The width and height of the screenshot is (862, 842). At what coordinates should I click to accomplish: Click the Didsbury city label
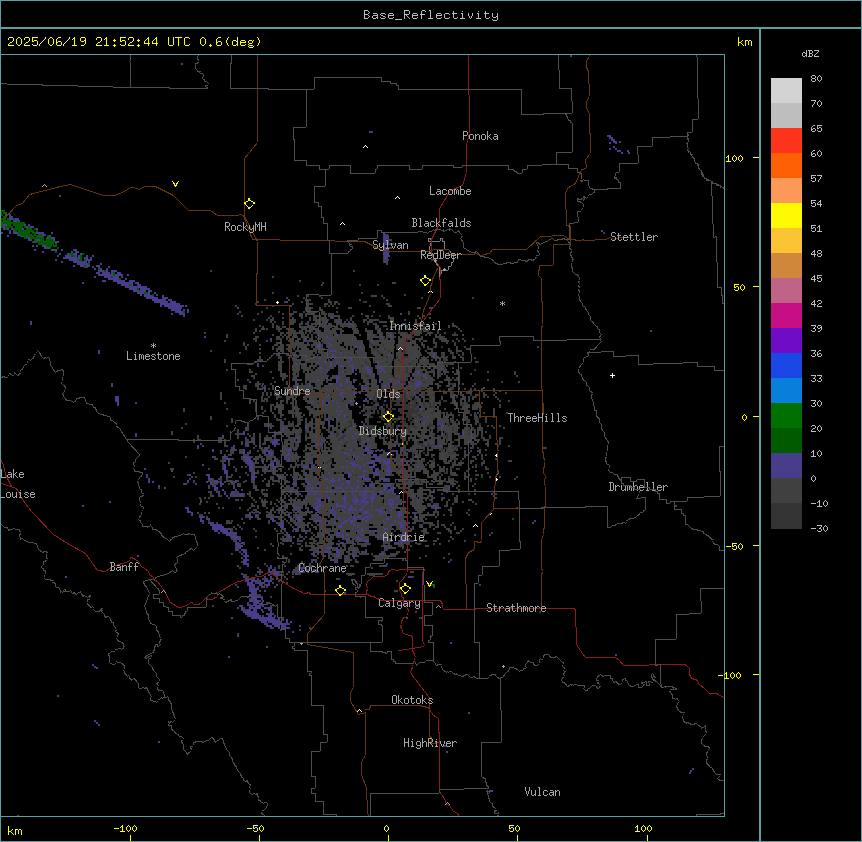pos(383,431)
